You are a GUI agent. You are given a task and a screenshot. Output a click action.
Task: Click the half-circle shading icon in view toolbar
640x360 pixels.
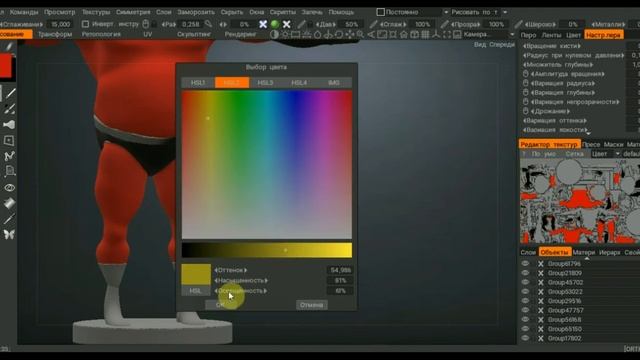pos(274,35)
